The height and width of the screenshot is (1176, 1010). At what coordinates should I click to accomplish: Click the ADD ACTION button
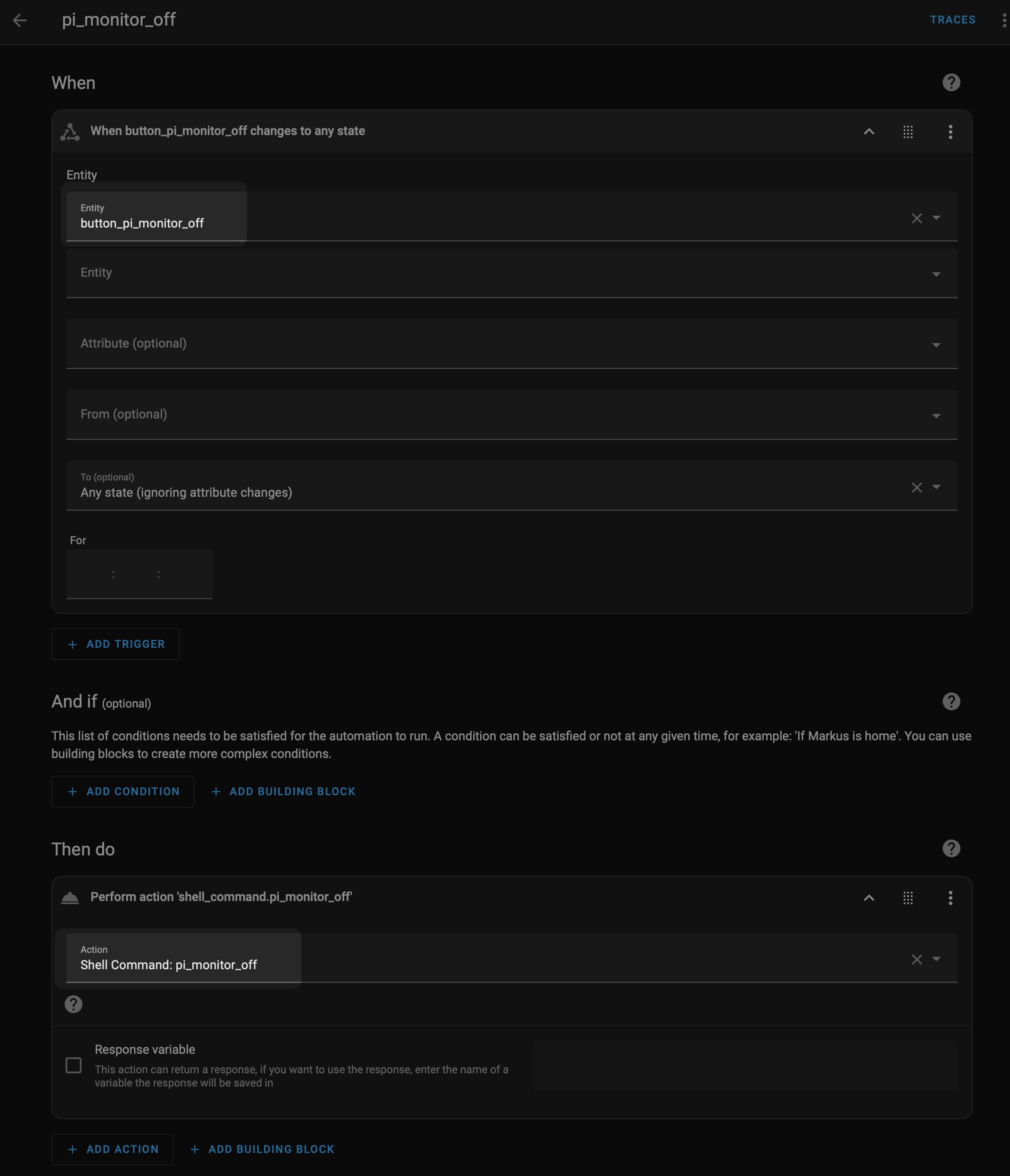[113, 1149]
